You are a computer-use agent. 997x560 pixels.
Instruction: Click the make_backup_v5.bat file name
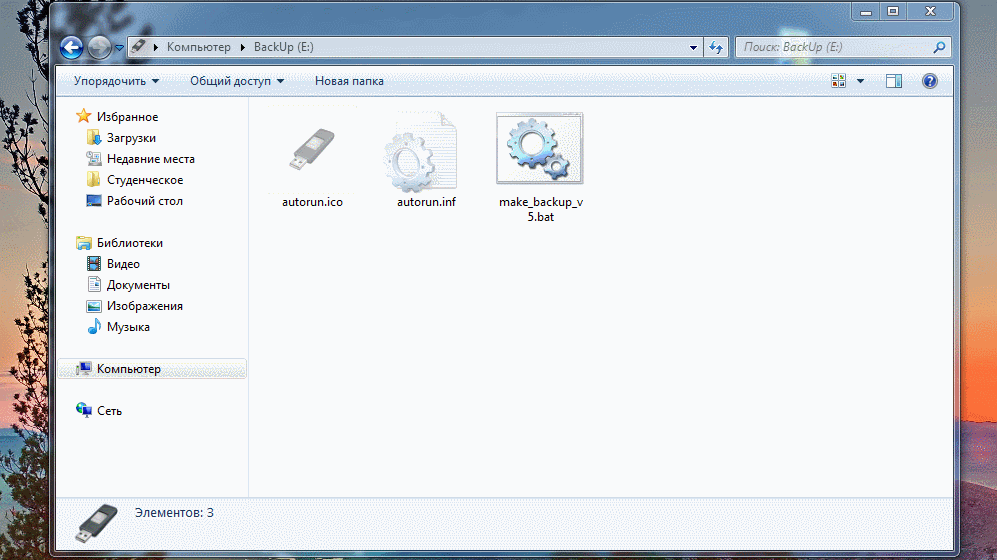point(540,209)
